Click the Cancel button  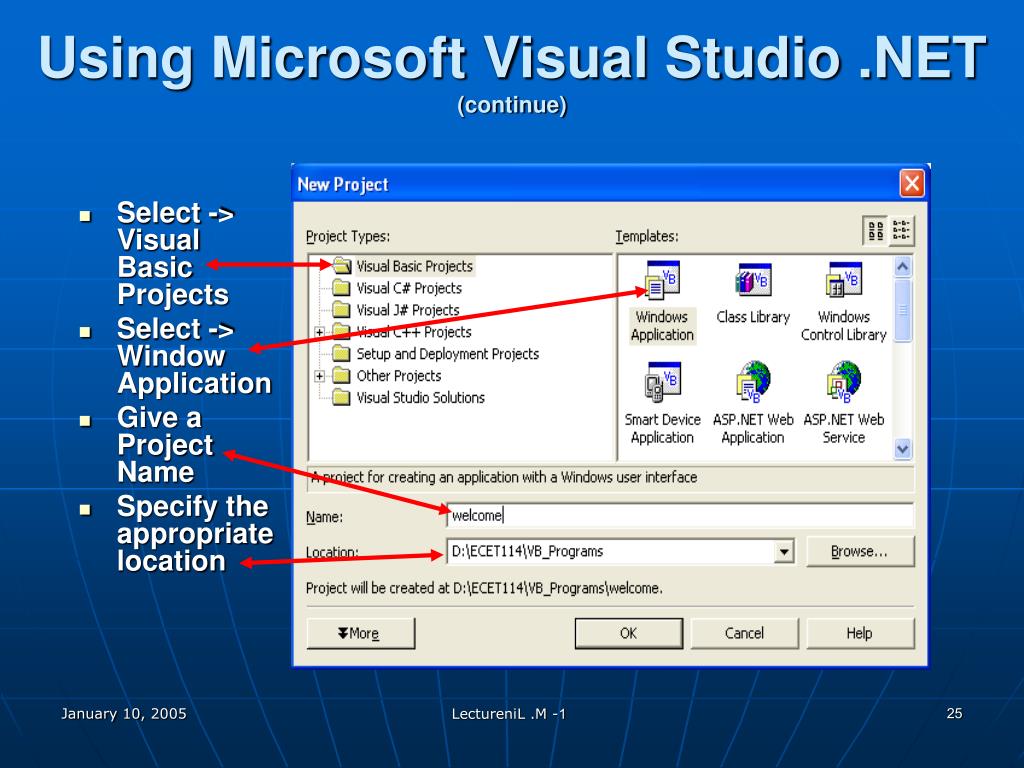point(744,633)
